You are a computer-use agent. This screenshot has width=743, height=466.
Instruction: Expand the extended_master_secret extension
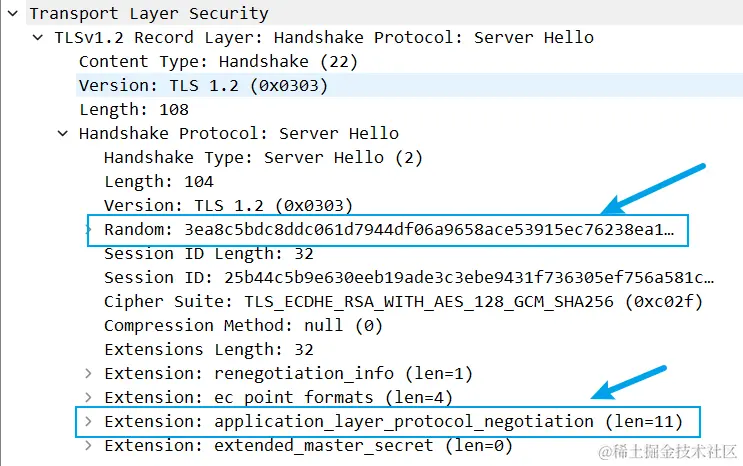(88, 446)
